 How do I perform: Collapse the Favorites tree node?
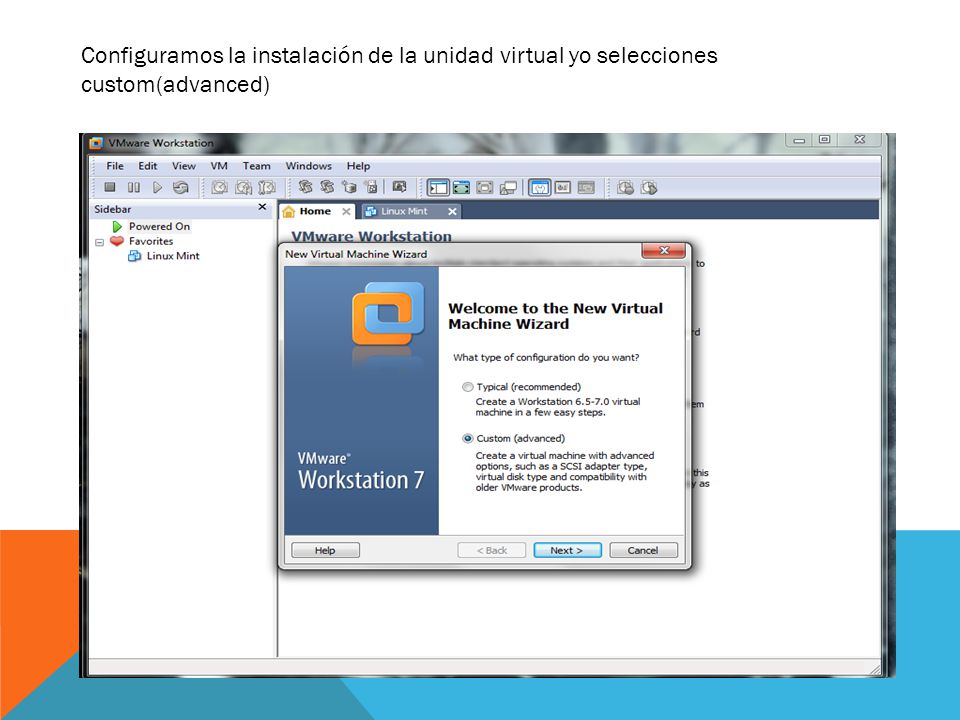[99, 242]
